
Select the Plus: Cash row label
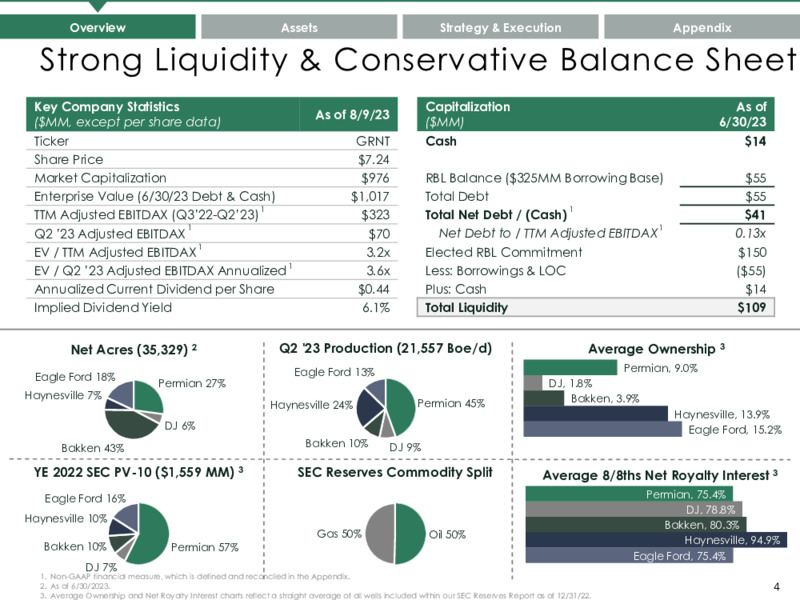tap(456, 289)
